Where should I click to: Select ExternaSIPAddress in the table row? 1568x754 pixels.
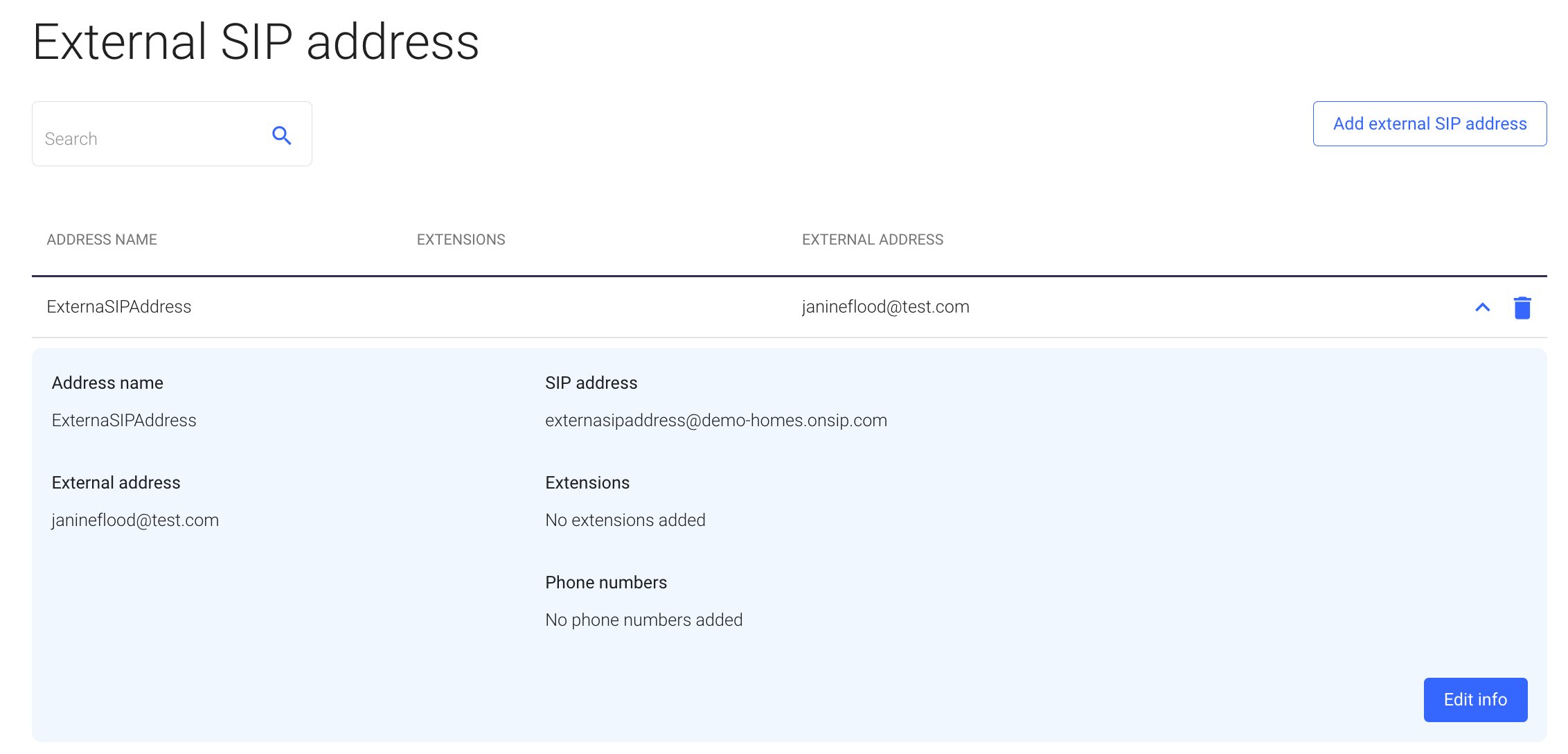tap(119, 307)
